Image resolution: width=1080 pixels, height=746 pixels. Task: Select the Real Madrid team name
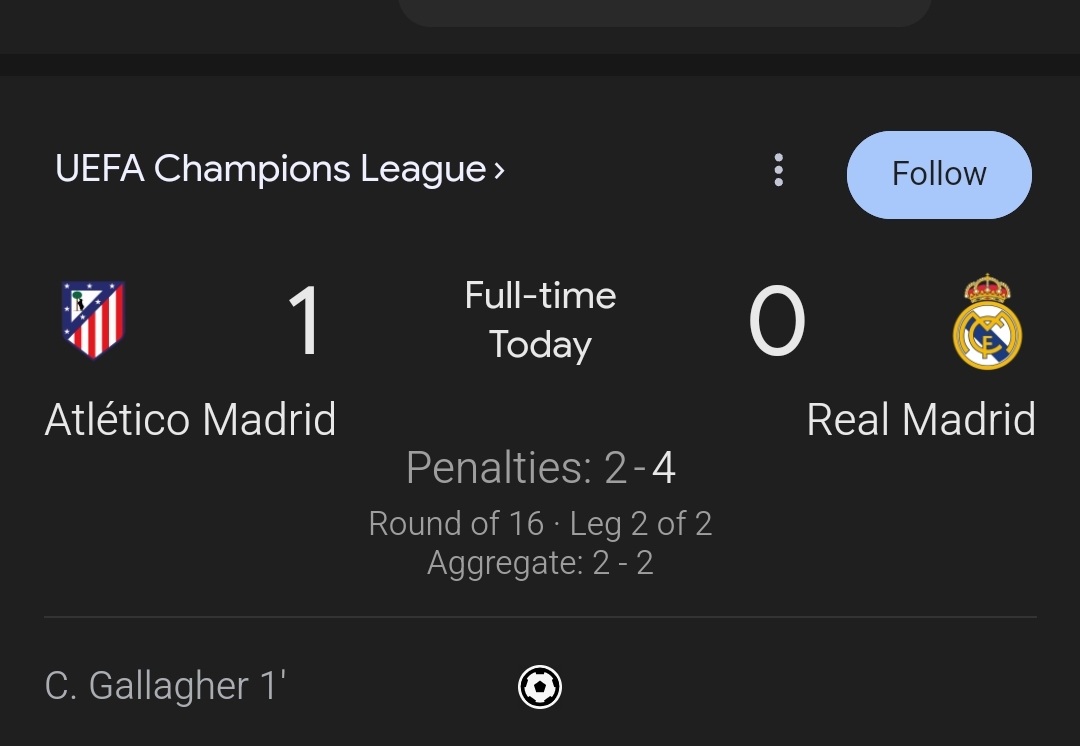point(920,419)
